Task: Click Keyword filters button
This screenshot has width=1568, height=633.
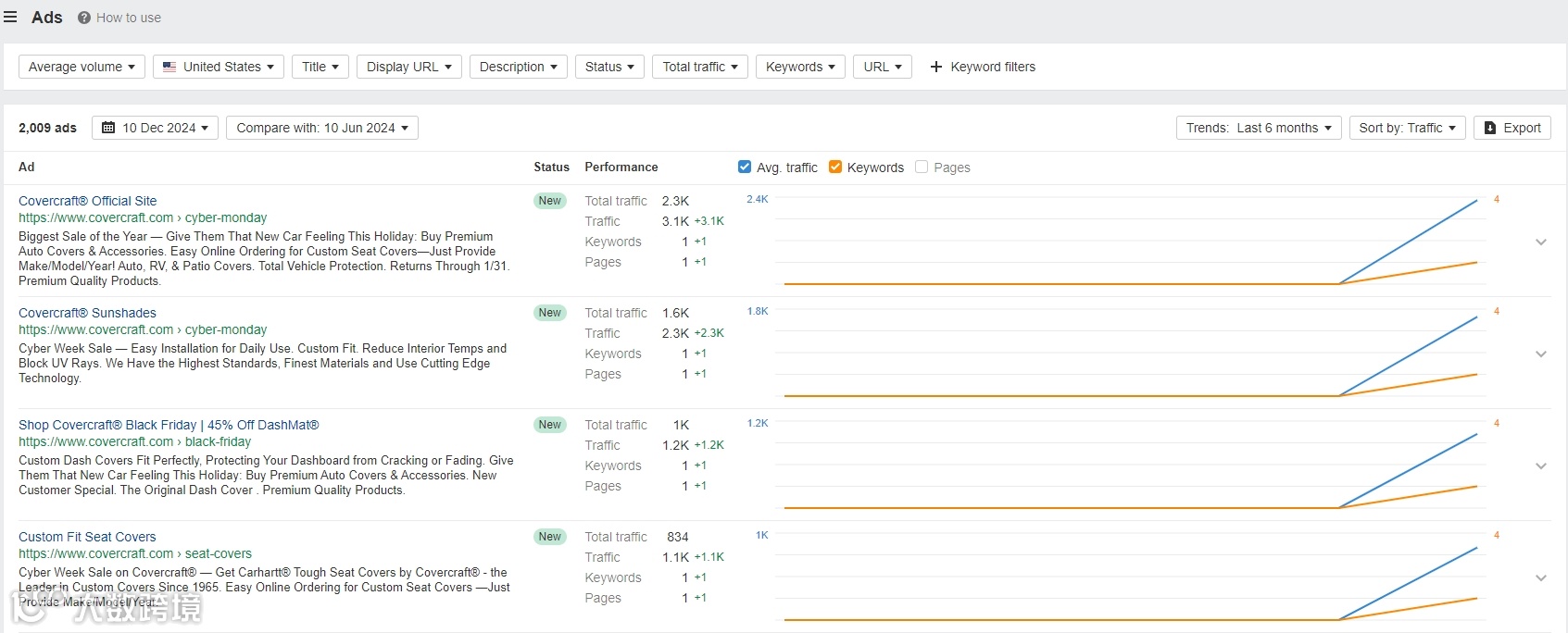Action: coord(983,67)
